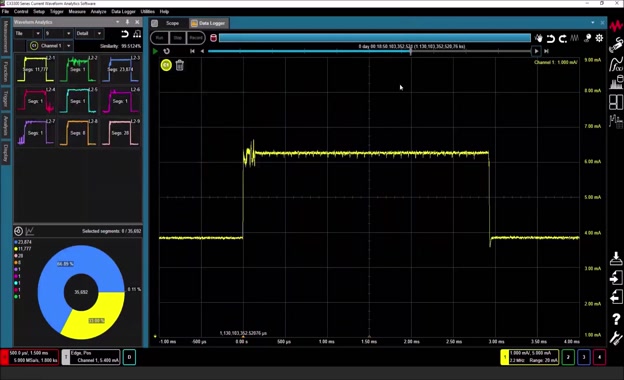
Task: Step backward in the log
Action: click(x=202, y=51)
